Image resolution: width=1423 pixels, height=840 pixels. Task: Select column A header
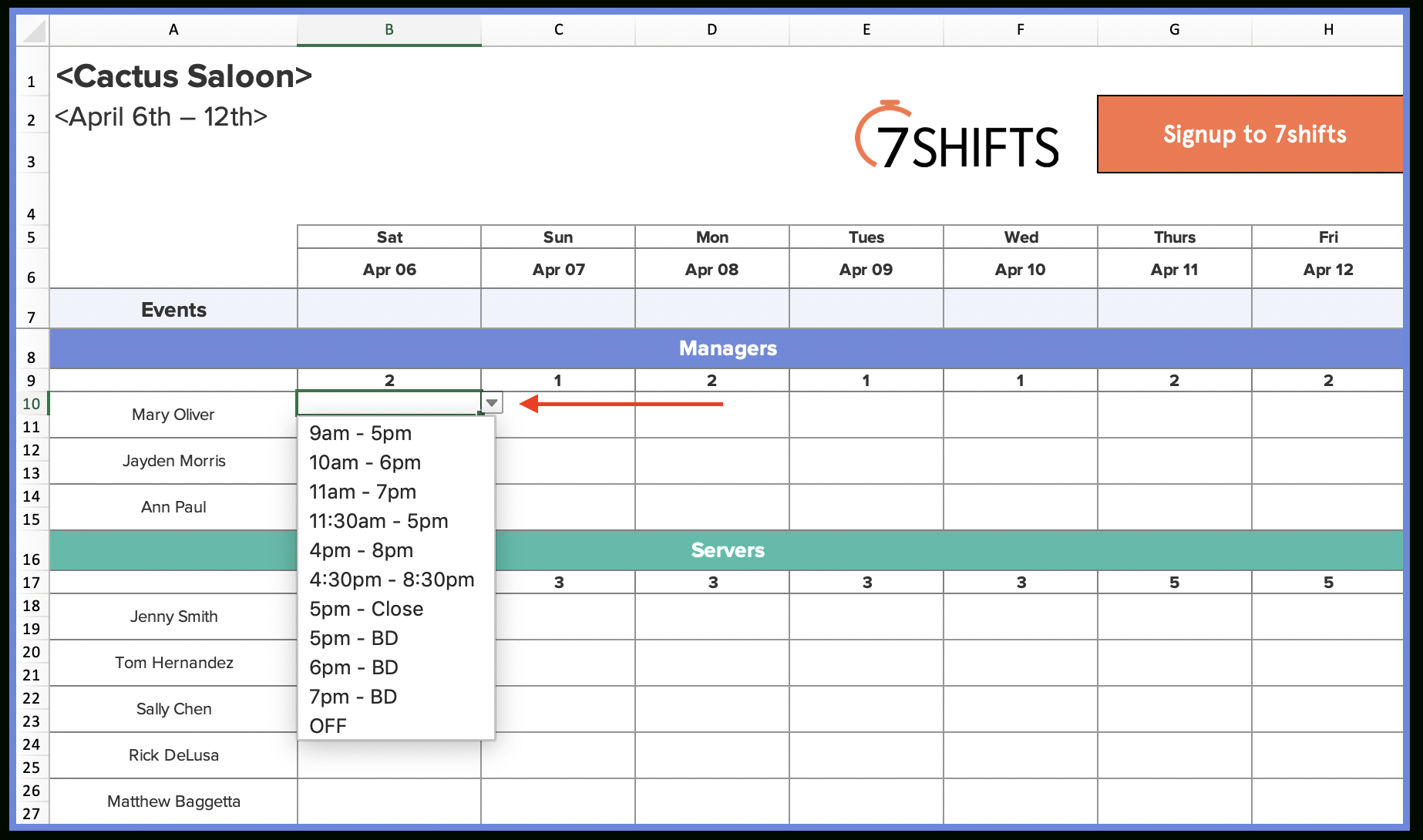click(x=173, y=30)
